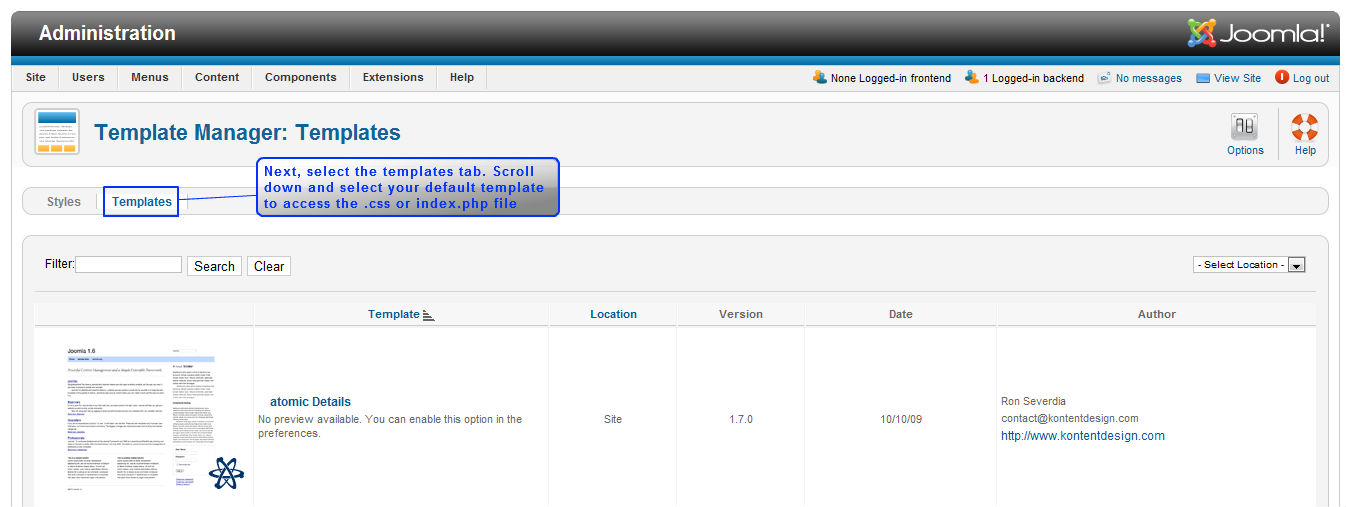The image size is (1346, 507).
Task: Open the Components menu
Action: pyautogui.click(x=301, y=77)
